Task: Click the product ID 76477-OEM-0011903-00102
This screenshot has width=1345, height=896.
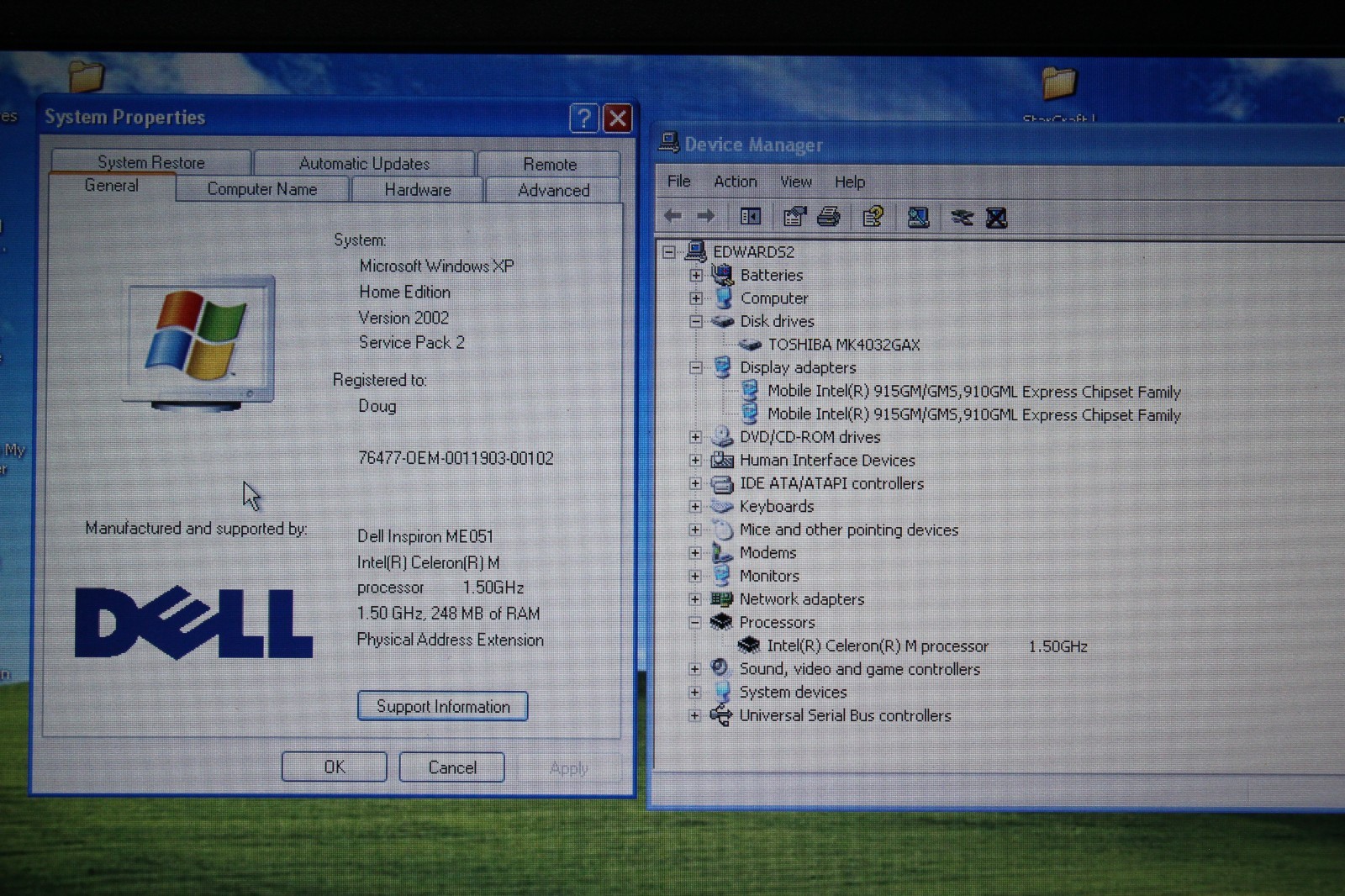Action: coord(456,458)
